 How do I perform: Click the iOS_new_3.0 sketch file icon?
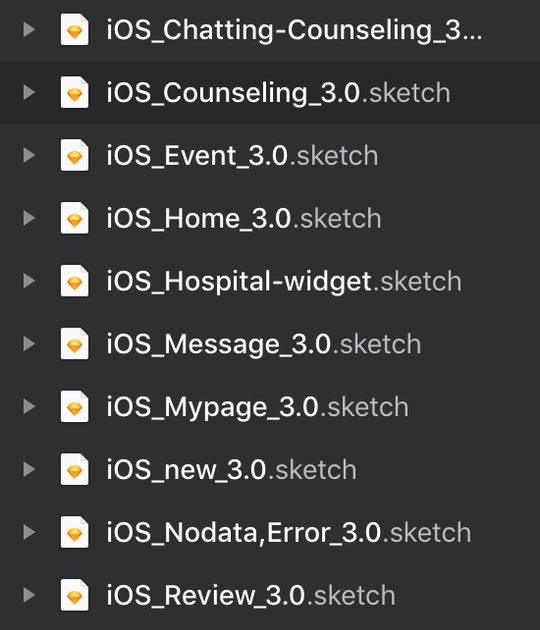(x=74, y=469)
